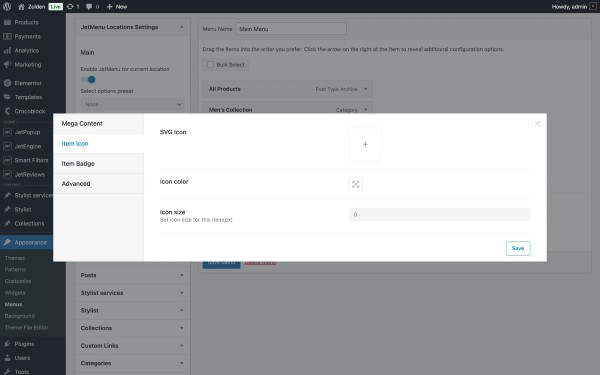Open the WordPress logo menu
Screen dimensions: 600x375
[7, 7]
